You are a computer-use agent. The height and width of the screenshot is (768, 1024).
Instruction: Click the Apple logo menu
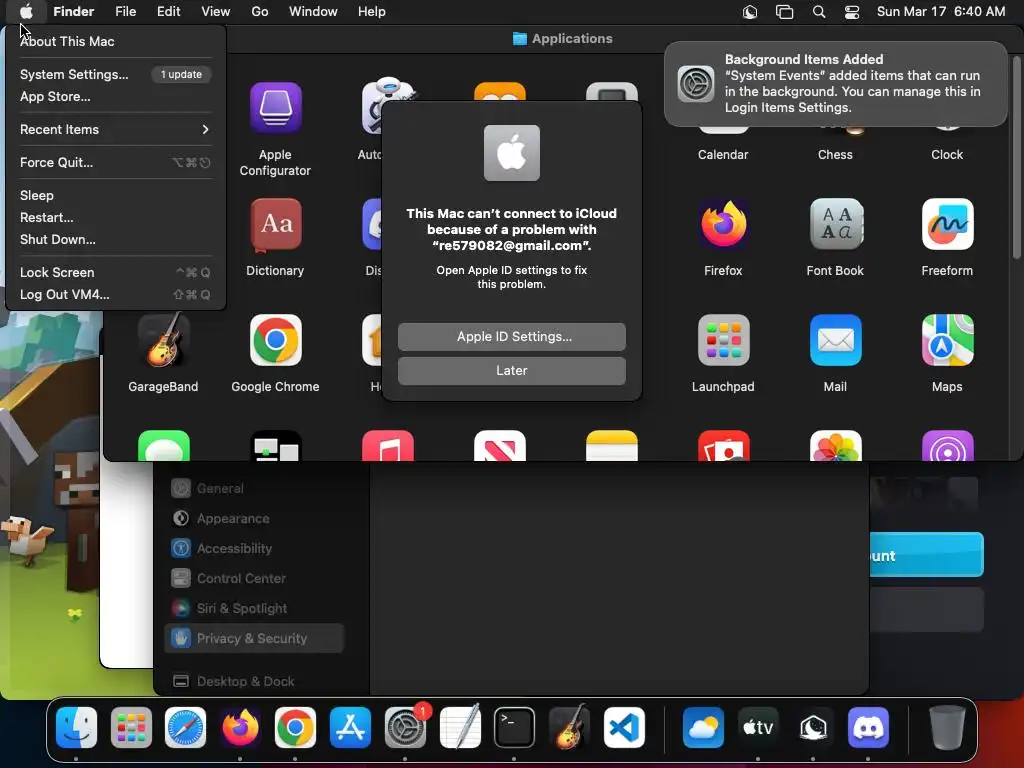point(26,12)
